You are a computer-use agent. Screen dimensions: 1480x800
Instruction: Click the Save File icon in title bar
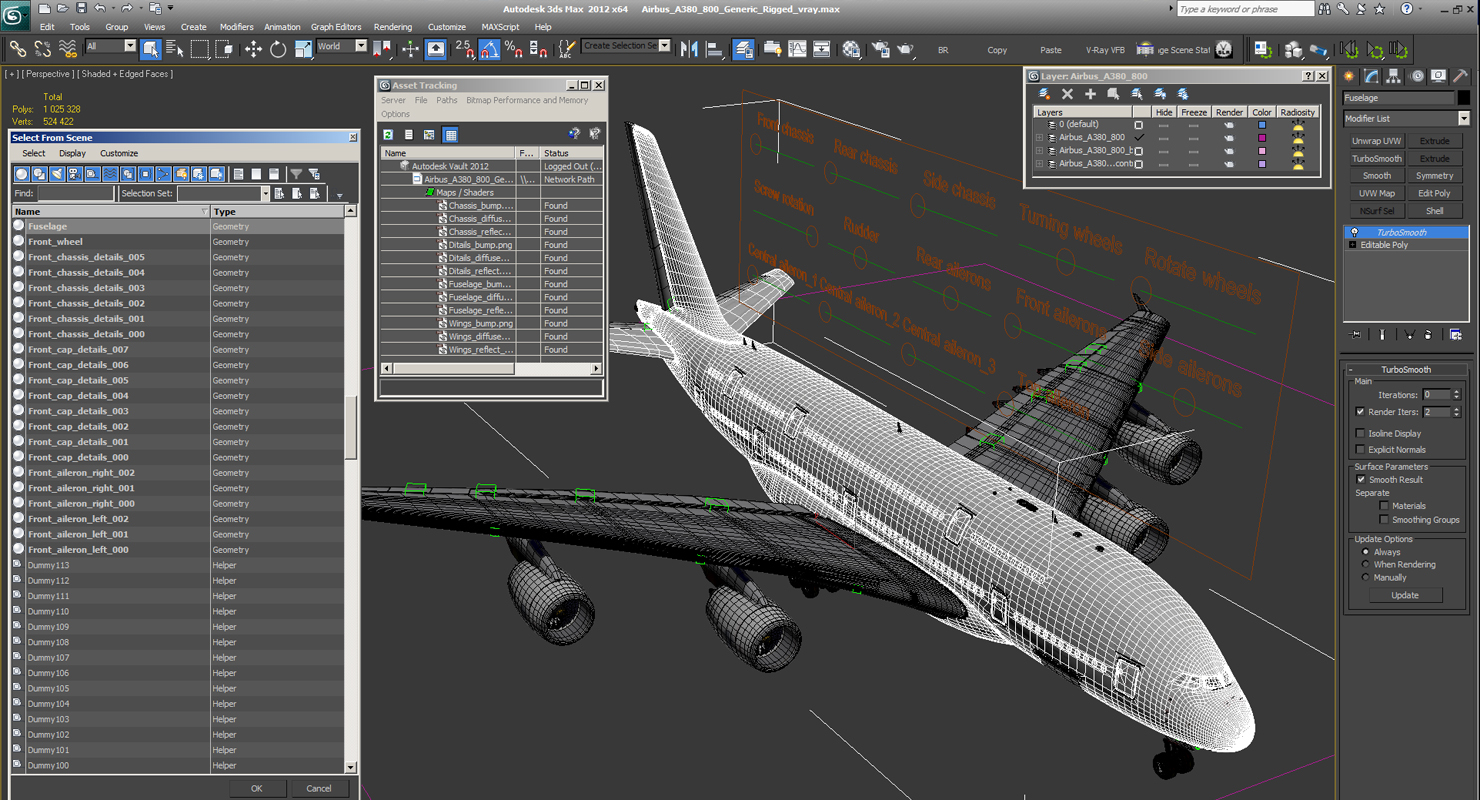(81, 8)
